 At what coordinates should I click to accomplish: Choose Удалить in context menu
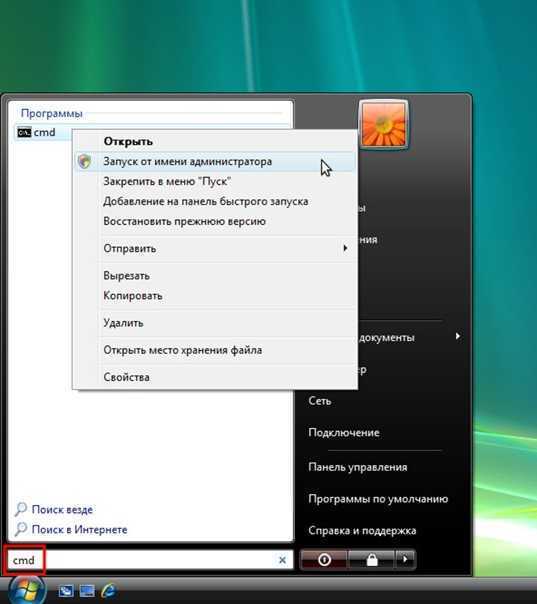(x=123, y=323)
